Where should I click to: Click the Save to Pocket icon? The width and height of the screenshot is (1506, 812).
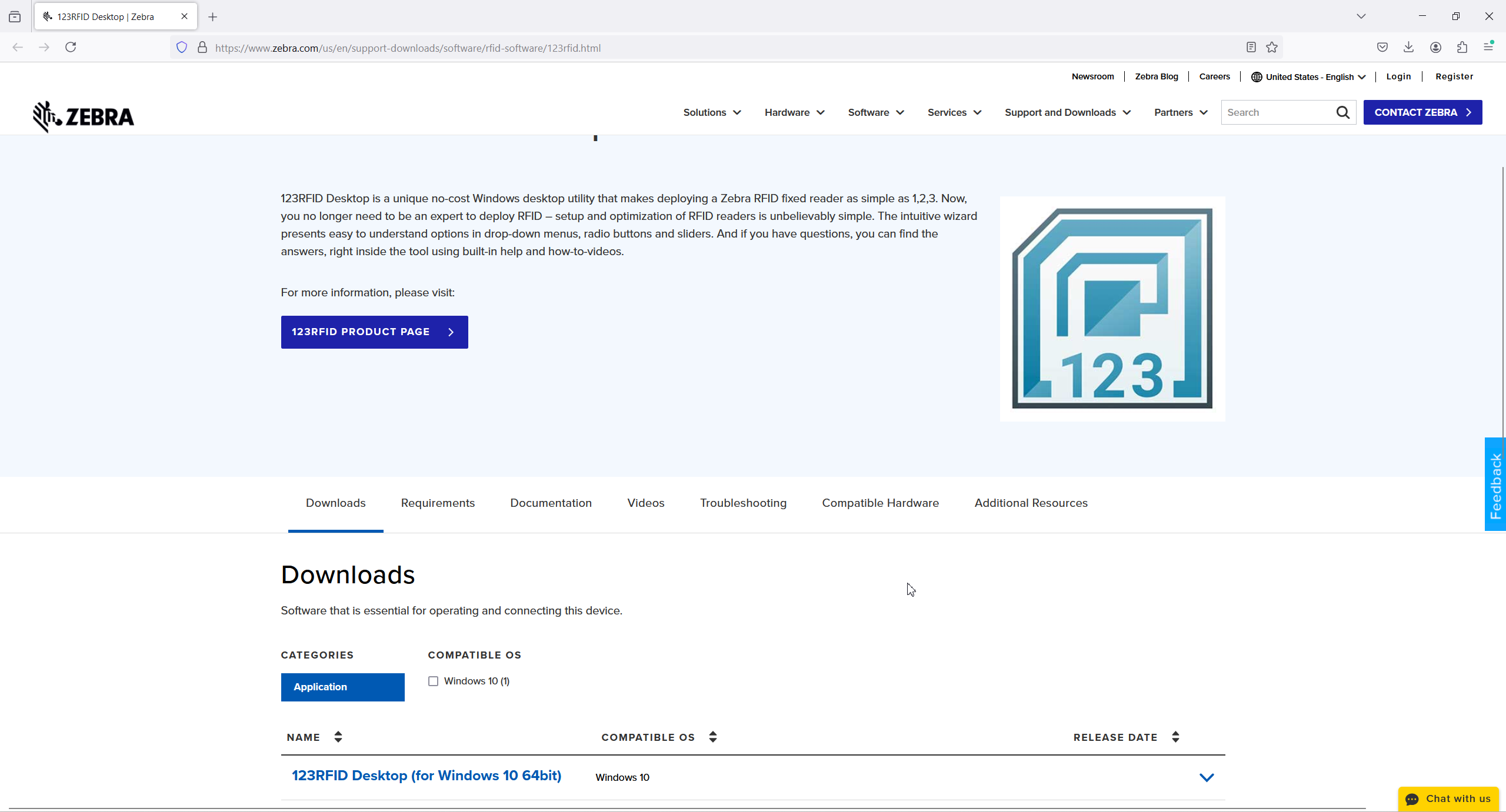coord(1382,47)
